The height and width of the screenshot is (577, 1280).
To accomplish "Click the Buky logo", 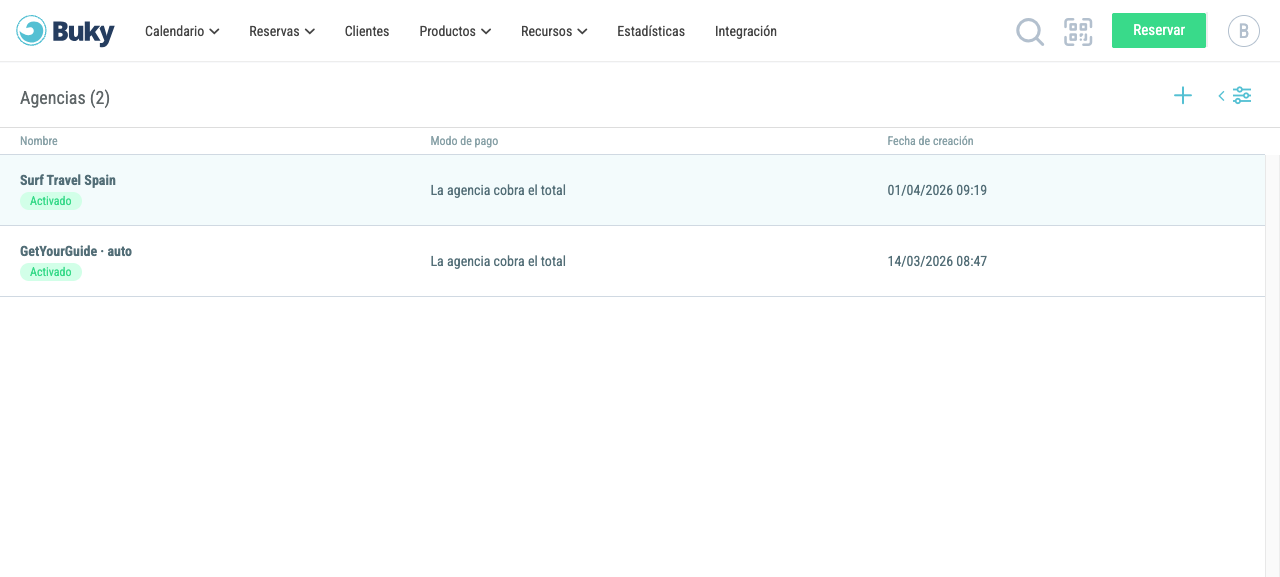I will point(65,31).
